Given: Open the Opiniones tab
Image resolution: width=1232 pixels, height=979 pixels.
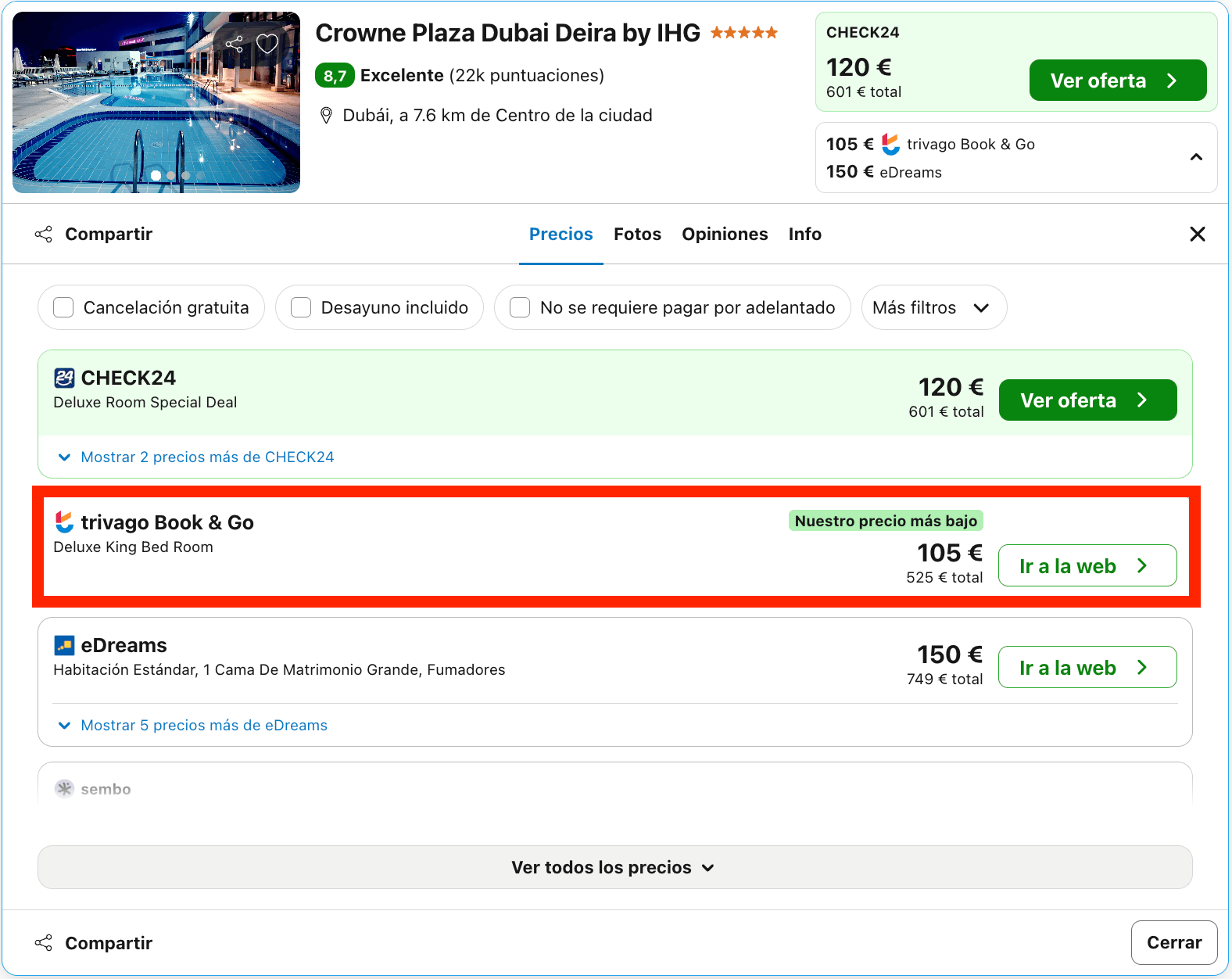Looking at the screenshot, I should 725,234.
